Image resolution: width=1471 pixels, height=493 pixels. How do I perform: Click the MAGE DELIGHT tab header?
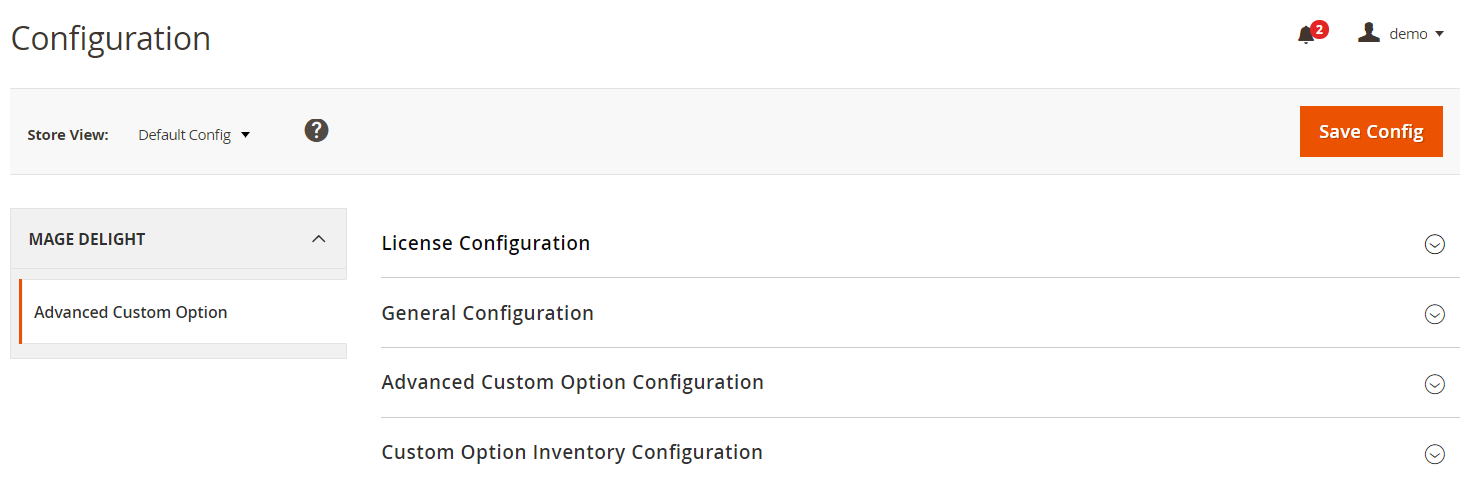(87, 239)
